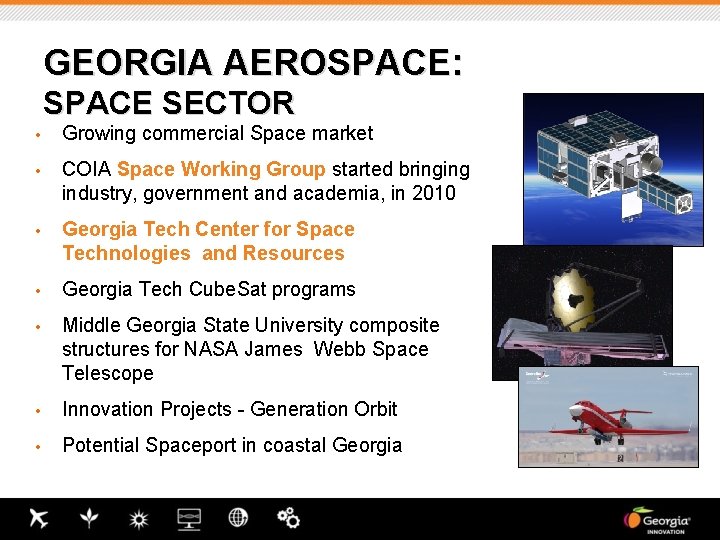Select the red jet aircraft image
720x540 pixels.
click(608, 417)
